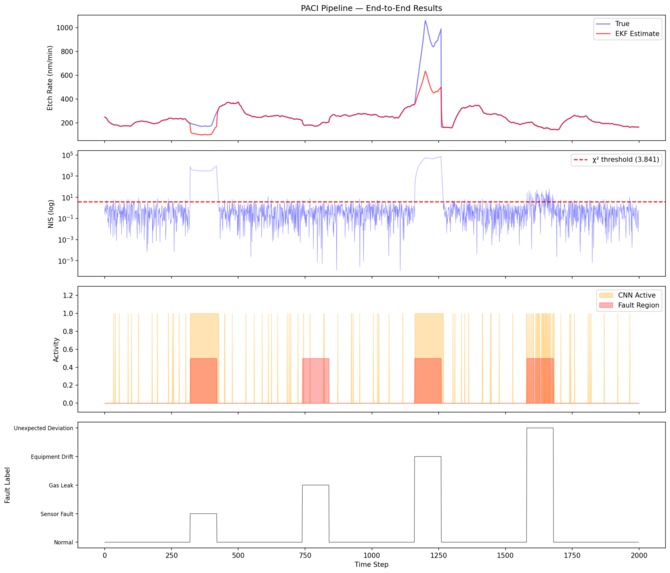Click the Etch Rate tick '800'
The height and width of the screenshot is (573, 670).
pos(67,52)
